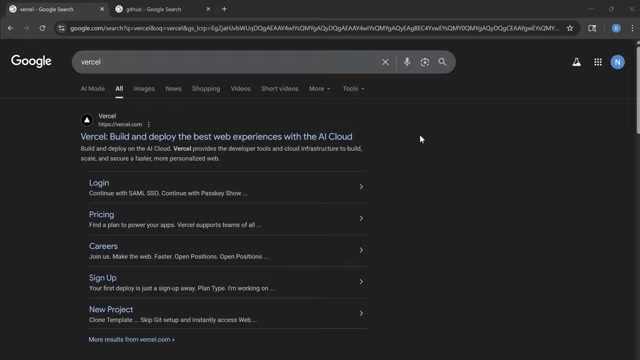Clear the search box with the X icon

point(385,62)
